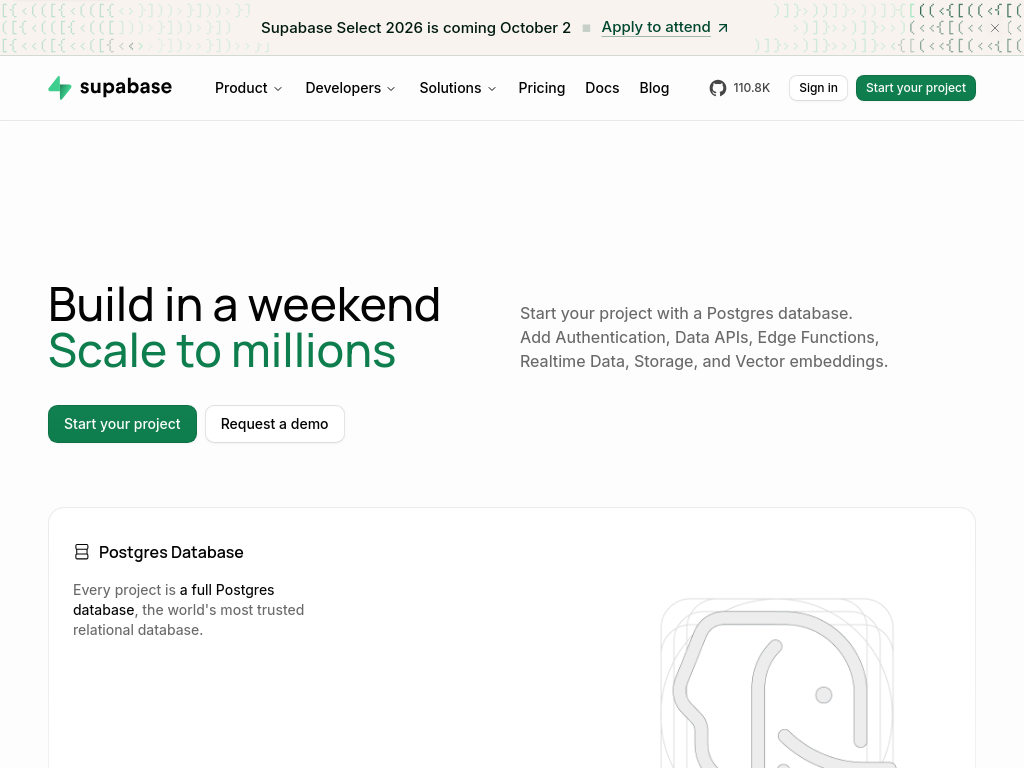Click the hero Start your project button
Screen dimensions: 1024x768
click(x=122, y=424)
